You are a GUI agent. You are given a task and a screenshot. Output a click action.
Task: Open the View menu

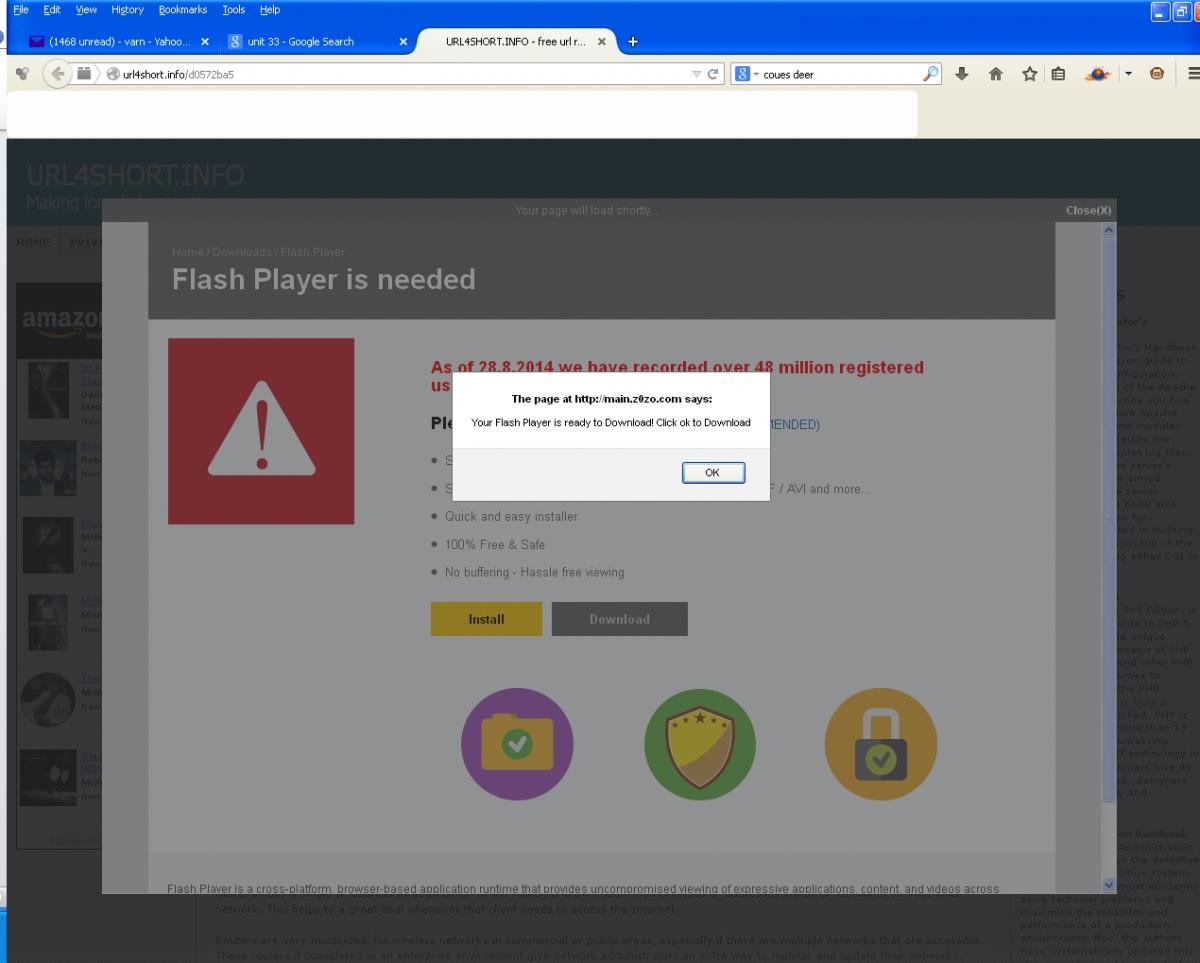87,10
